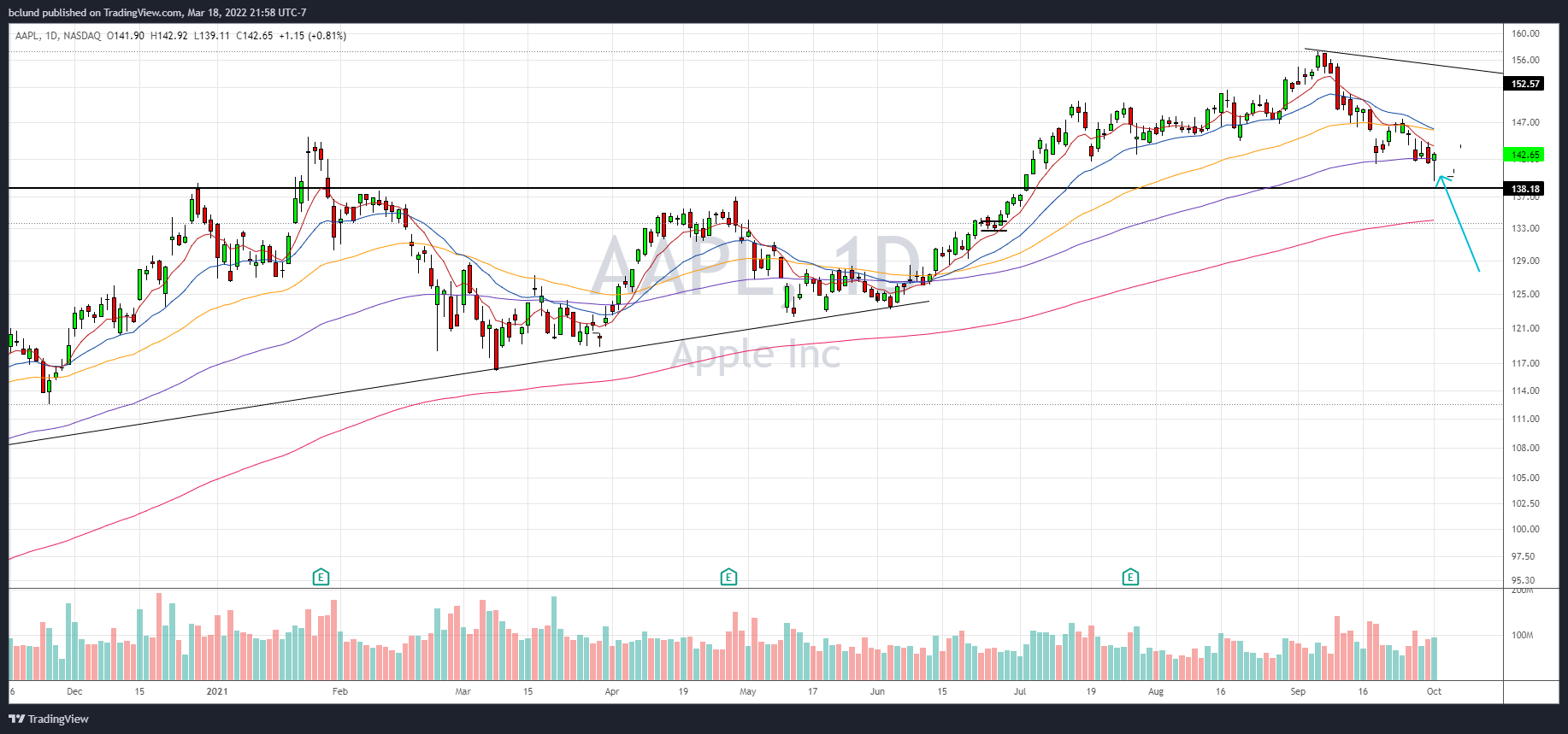Click the earnings E marker just before Aug
Image resolution: width=1568 pixels, height=734 pixels.
click(x=1130, y=578)
